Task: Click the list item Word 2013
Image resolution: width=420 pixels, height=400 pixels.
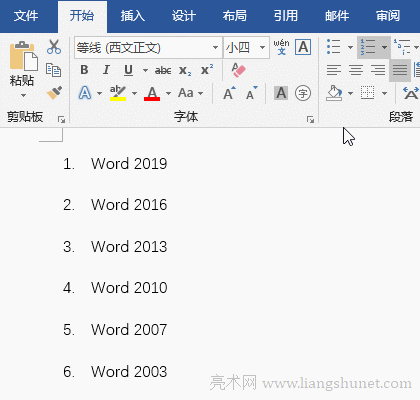Action: click(129, 247)
